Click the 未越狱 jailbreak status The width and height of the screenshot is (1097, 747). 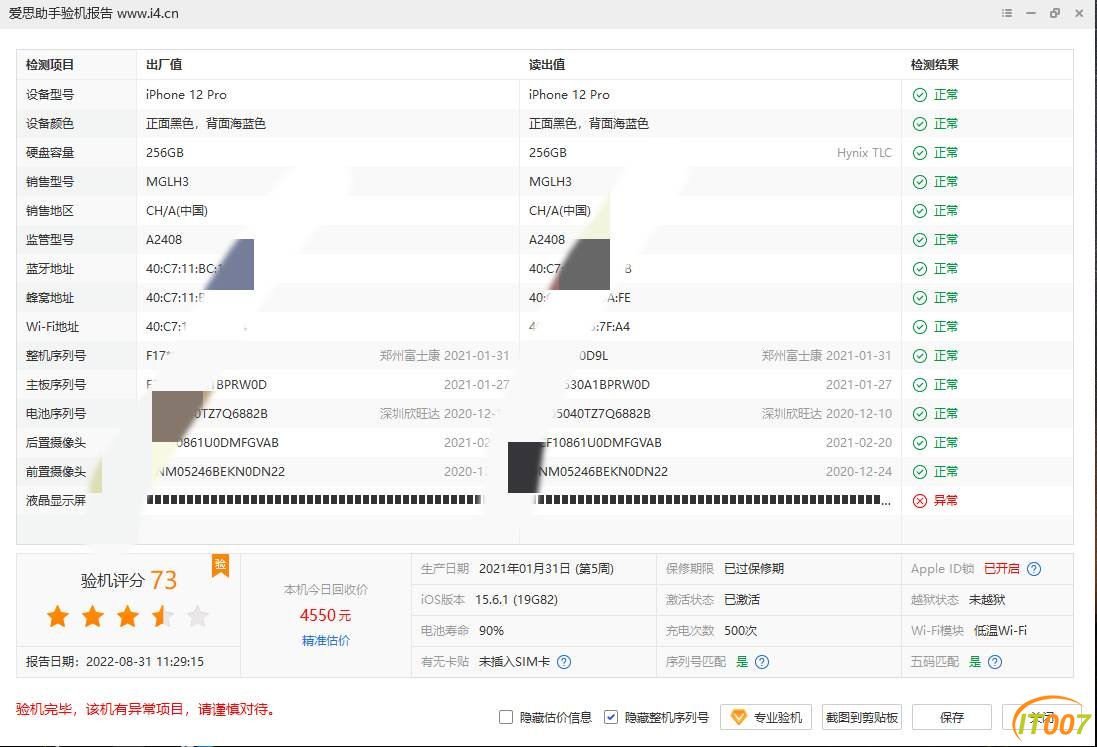pos(986,600)
